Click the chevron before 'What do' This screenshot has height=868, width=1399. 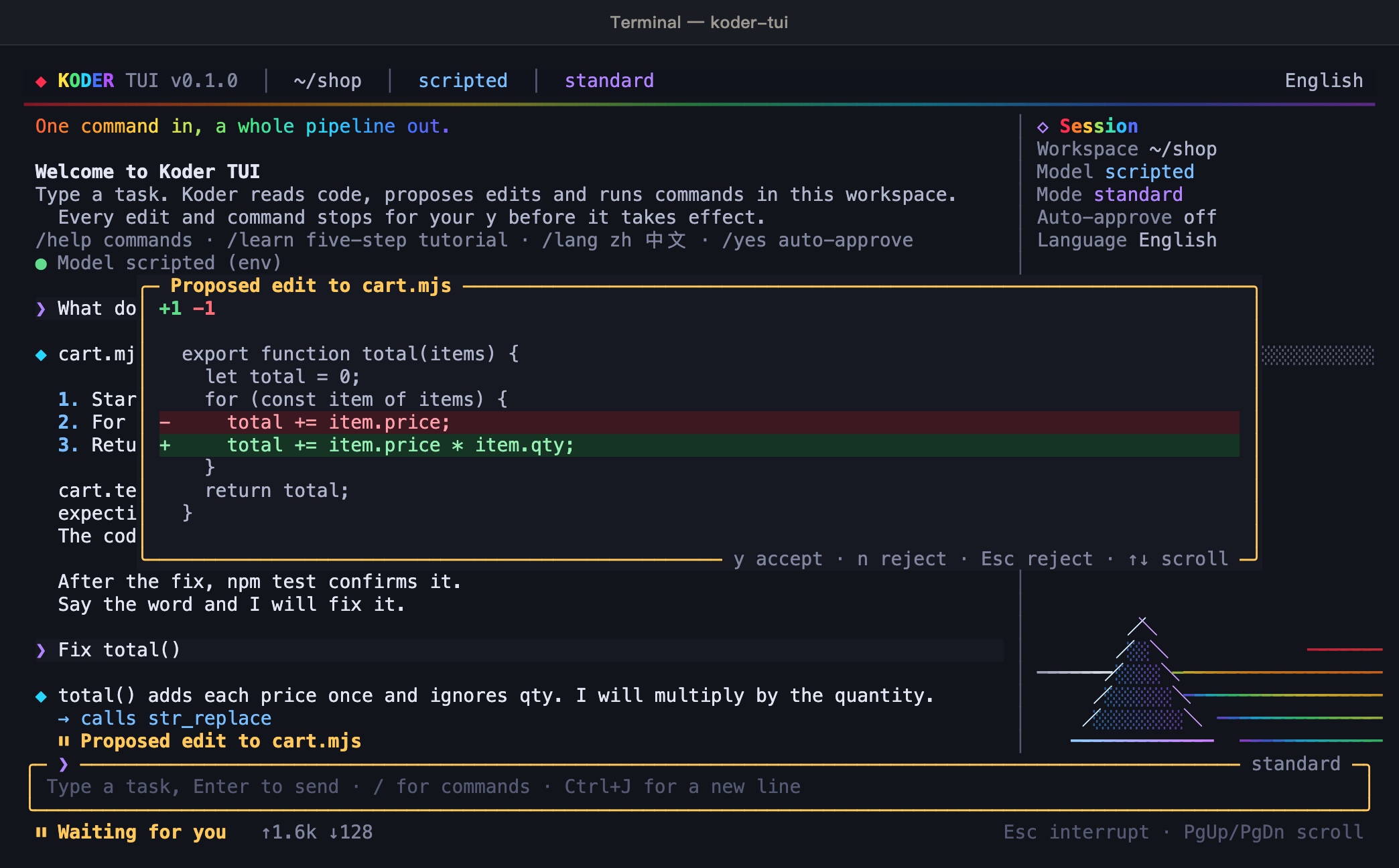[x=41, y=309]
